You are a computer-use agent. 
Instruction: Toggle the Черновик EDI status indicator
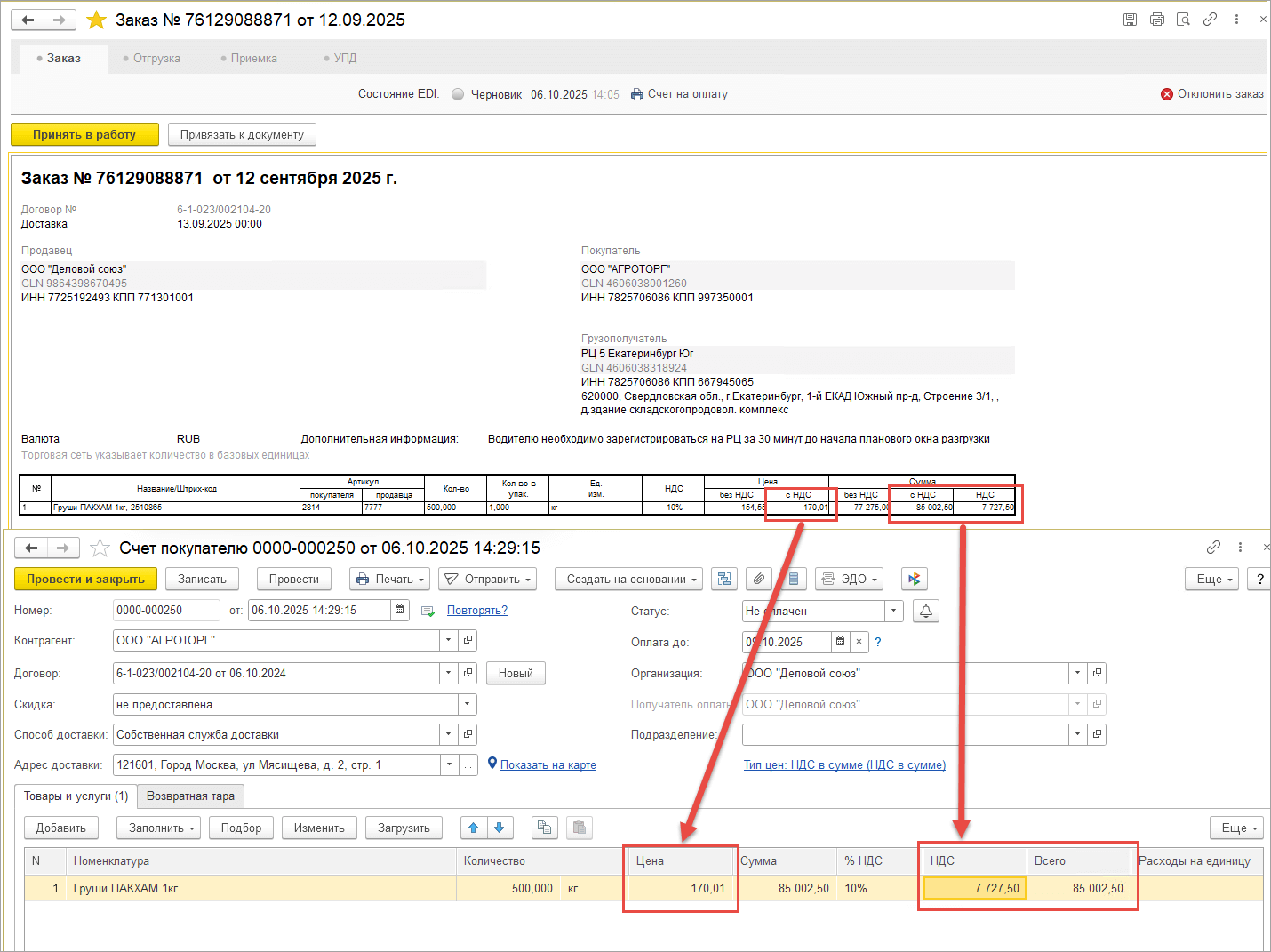(458, 94)
